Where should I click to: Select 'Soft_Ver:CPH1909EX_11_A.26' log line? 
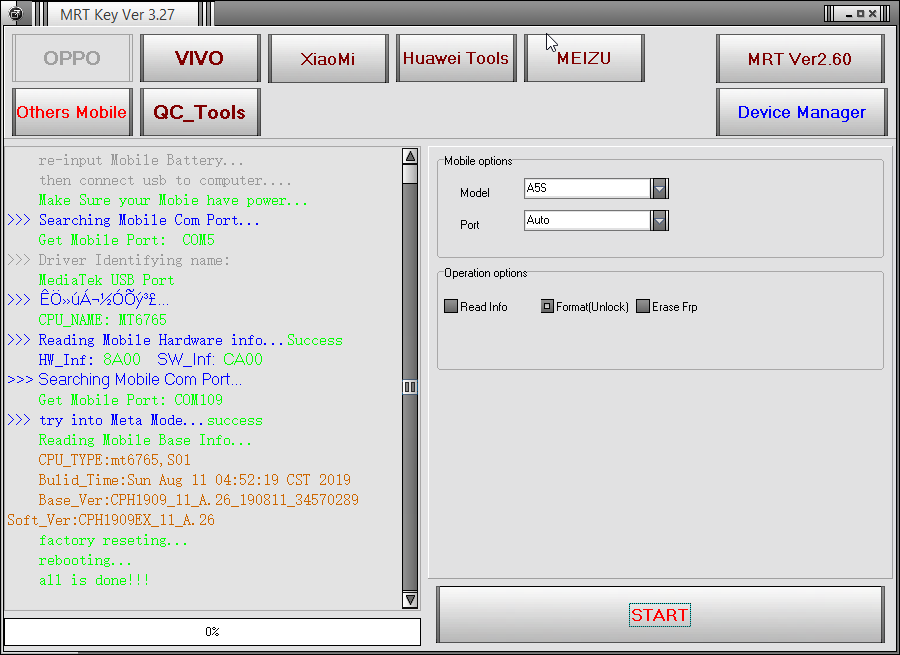[x=111, y=520]
